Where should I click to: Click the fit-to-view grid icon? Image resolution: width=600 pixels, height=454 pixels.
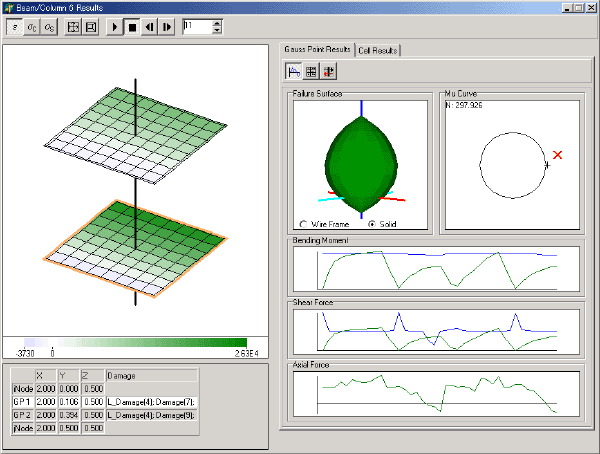click(73, 27)
